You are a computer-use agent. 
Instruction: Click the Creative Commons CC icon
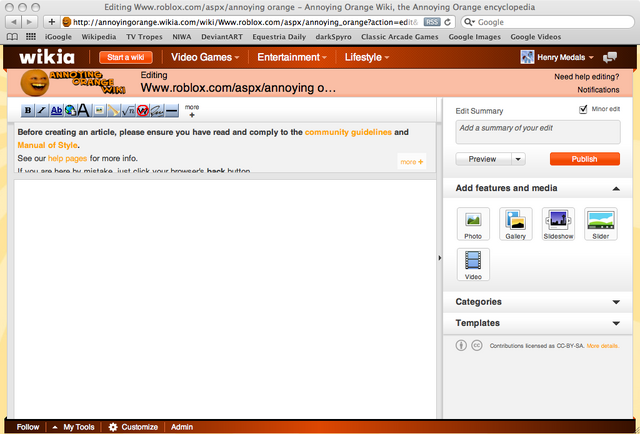477,345
